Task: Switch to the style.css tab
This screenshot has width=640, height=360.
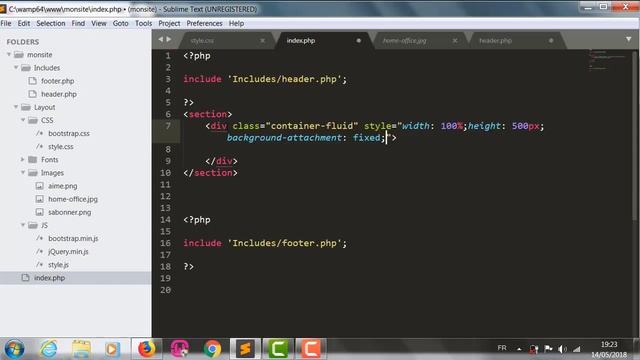Action: click(202, 40)
